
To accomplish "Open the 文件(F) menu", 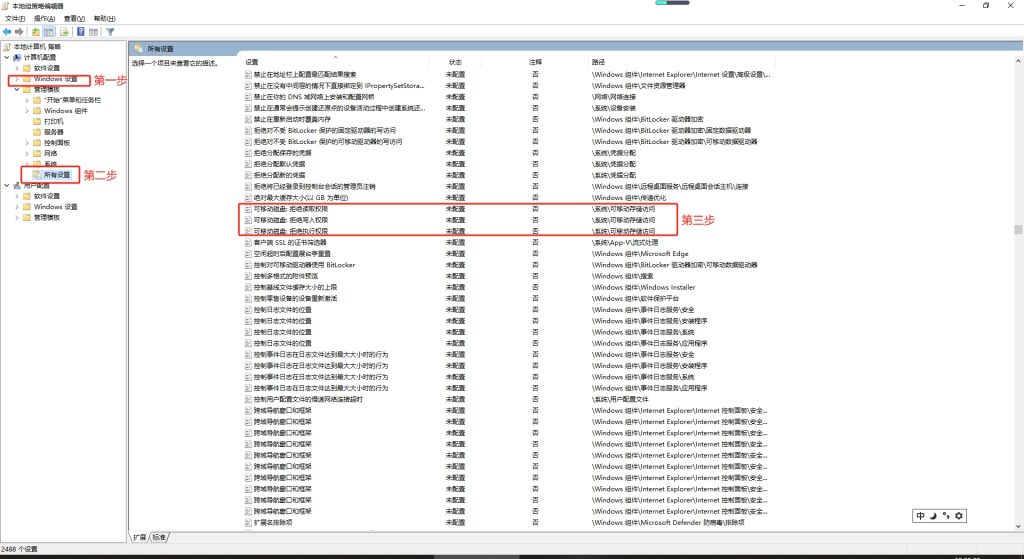I will [15, 19].
